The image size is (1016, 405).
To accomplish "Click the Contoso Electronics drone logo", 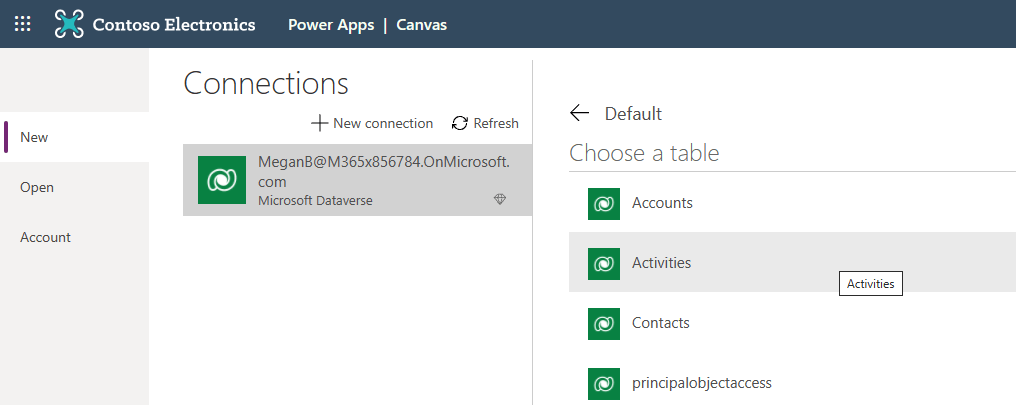I will pos(69,24).
